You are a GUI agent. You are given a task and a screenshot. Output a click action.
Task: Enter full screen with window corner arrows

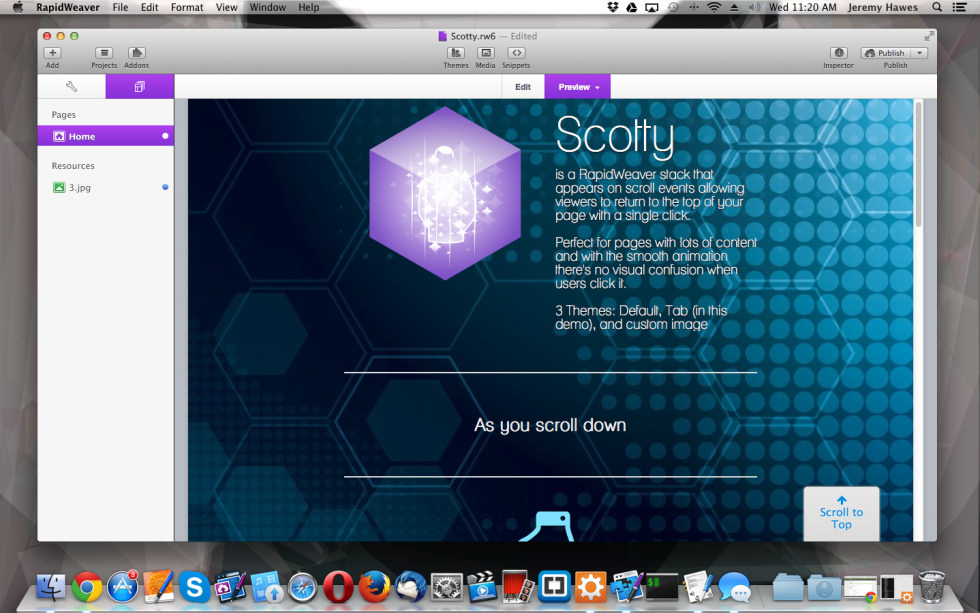pyautogui.click(x=929, y=36)
